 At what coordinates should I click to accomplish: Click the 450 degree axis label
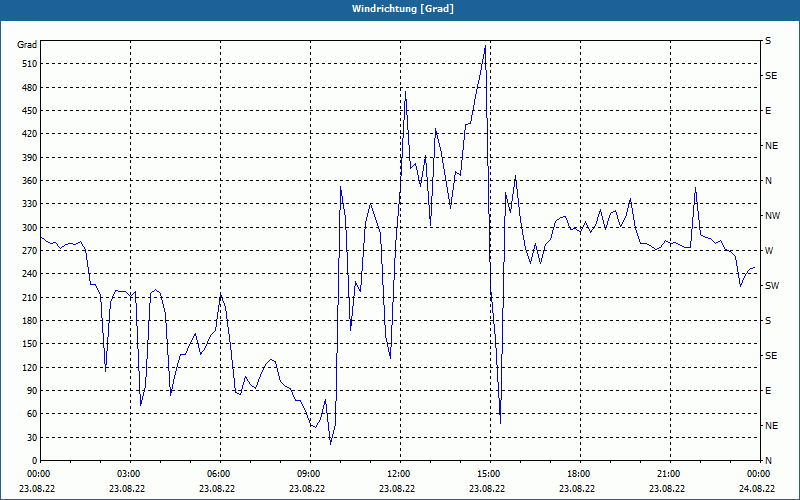[31, 111]
